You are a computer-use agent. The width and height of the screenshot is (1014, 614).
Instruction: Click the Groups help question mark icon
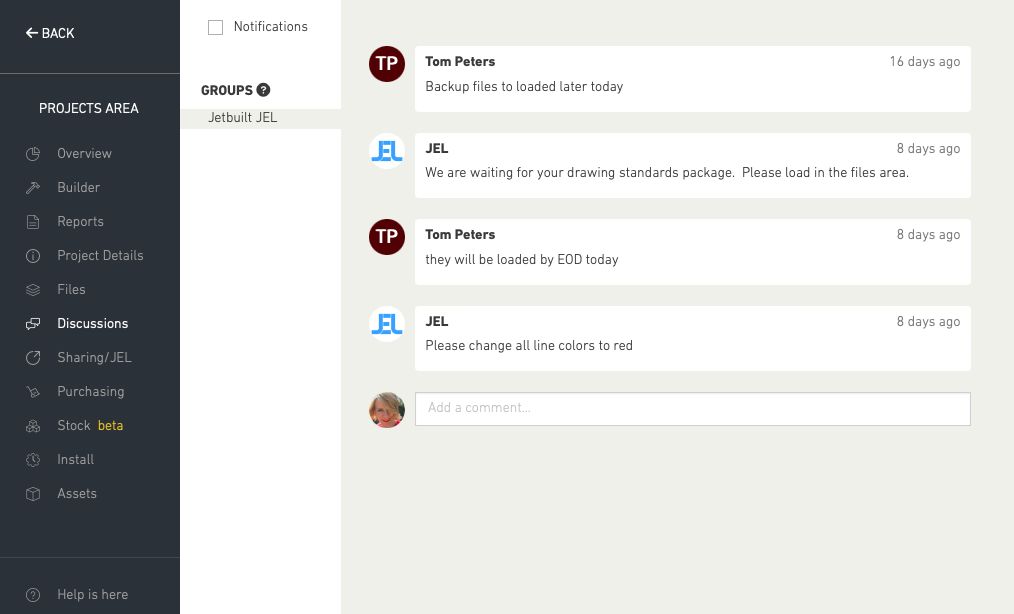pyautogui.click(x=263, y=90)
